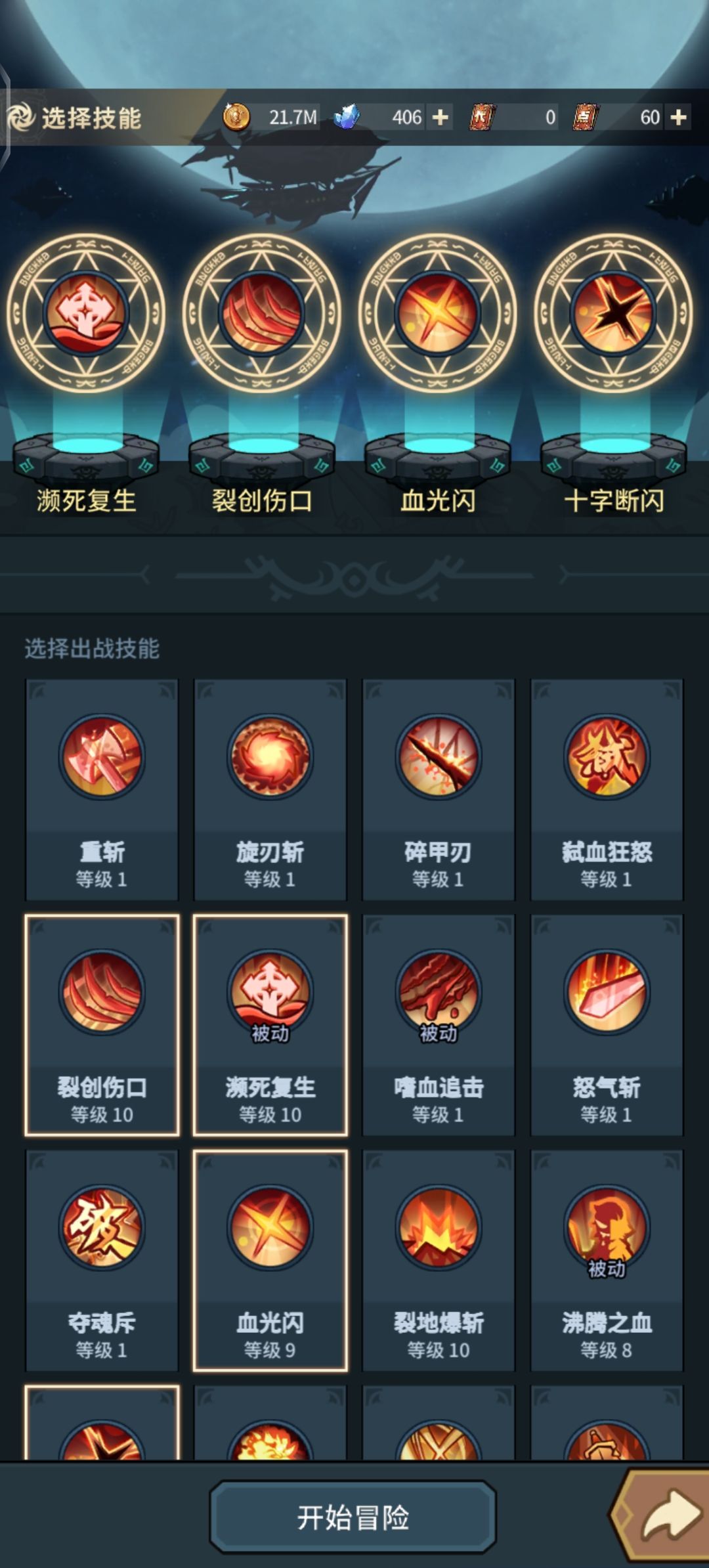Add more points next to 60
Image resolution: width=709 pixels, height=1568 pixels.
click(679, 118)
